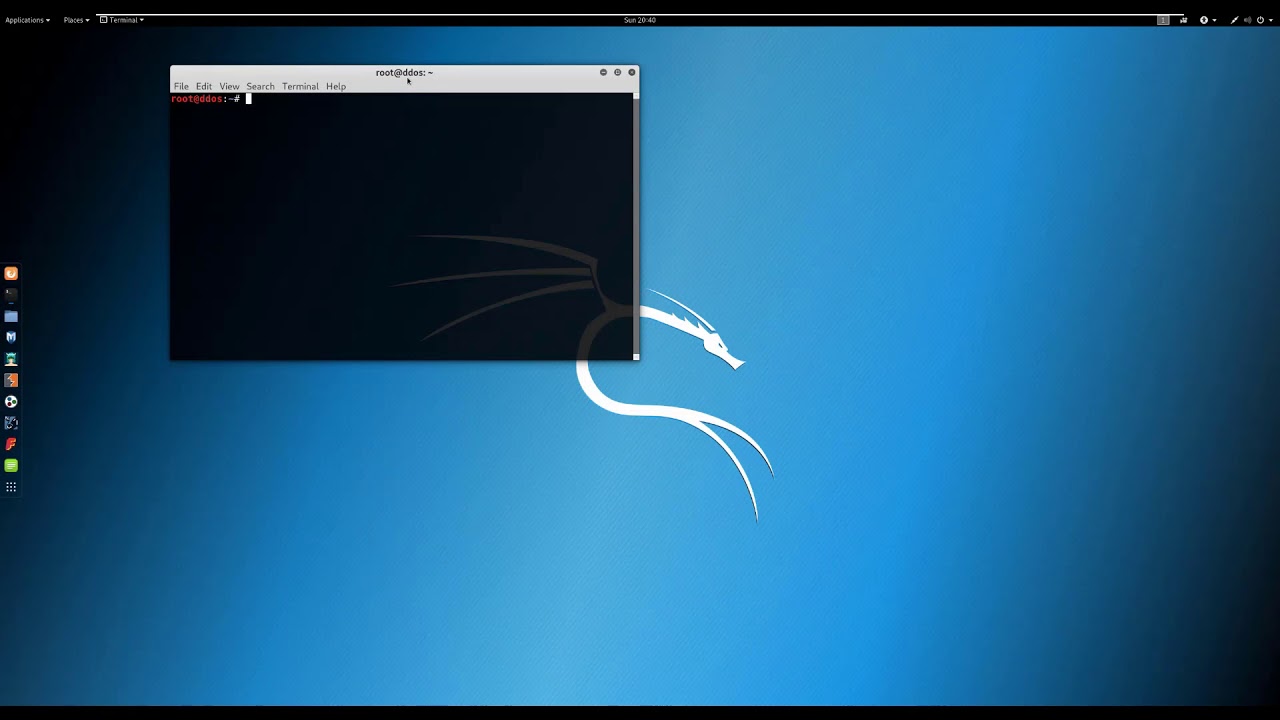Launch Maltego from the dock
Screen dimensions: 1280x720
(x=11, y=401)
